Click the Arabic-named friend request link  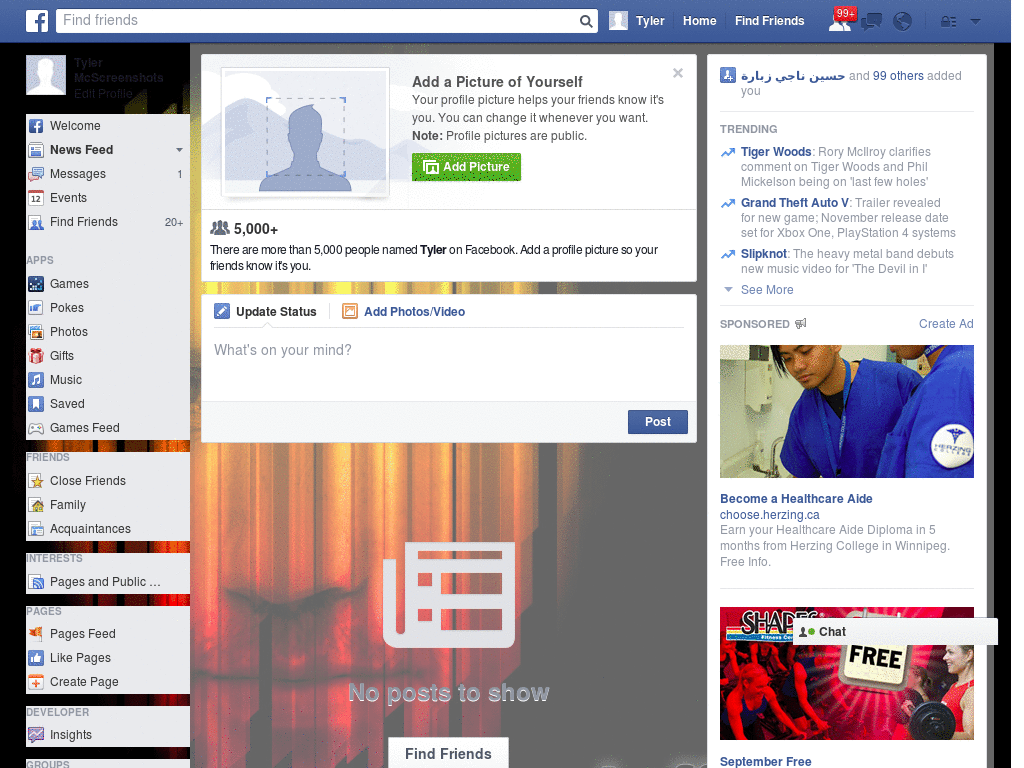[793, 76]
